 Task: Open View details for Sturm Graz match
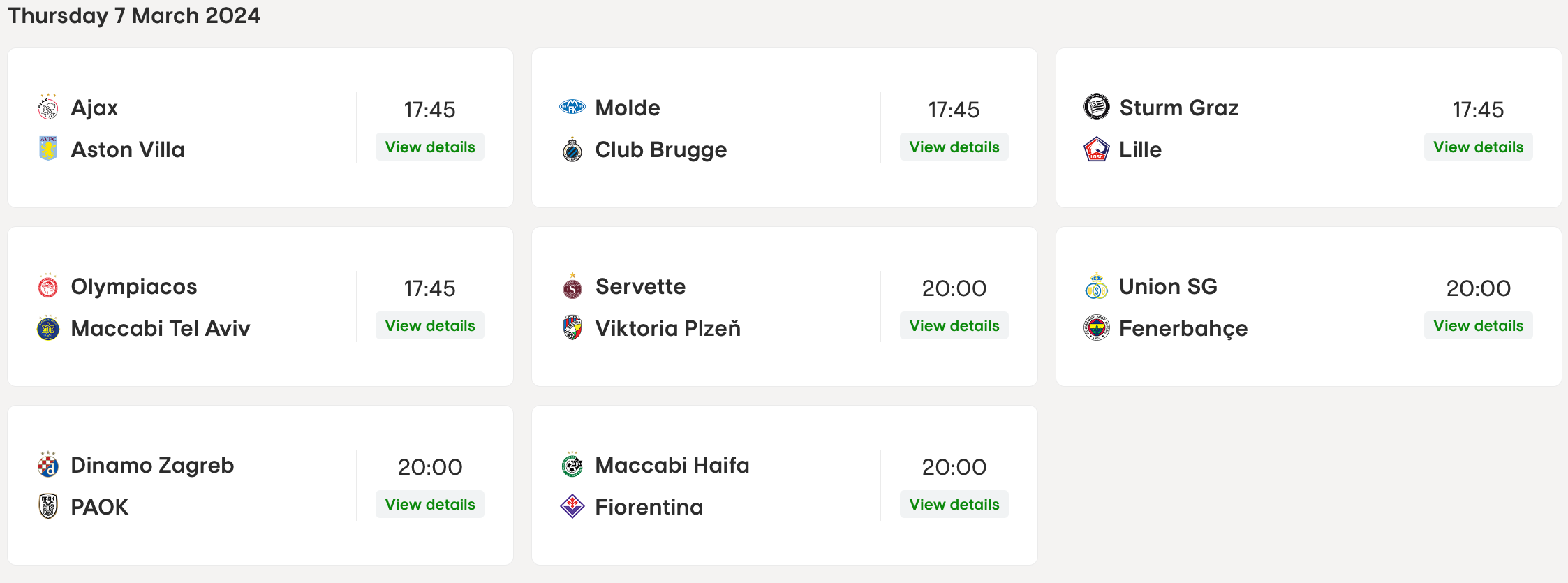pyautogui.click(x=1478, y=147)
